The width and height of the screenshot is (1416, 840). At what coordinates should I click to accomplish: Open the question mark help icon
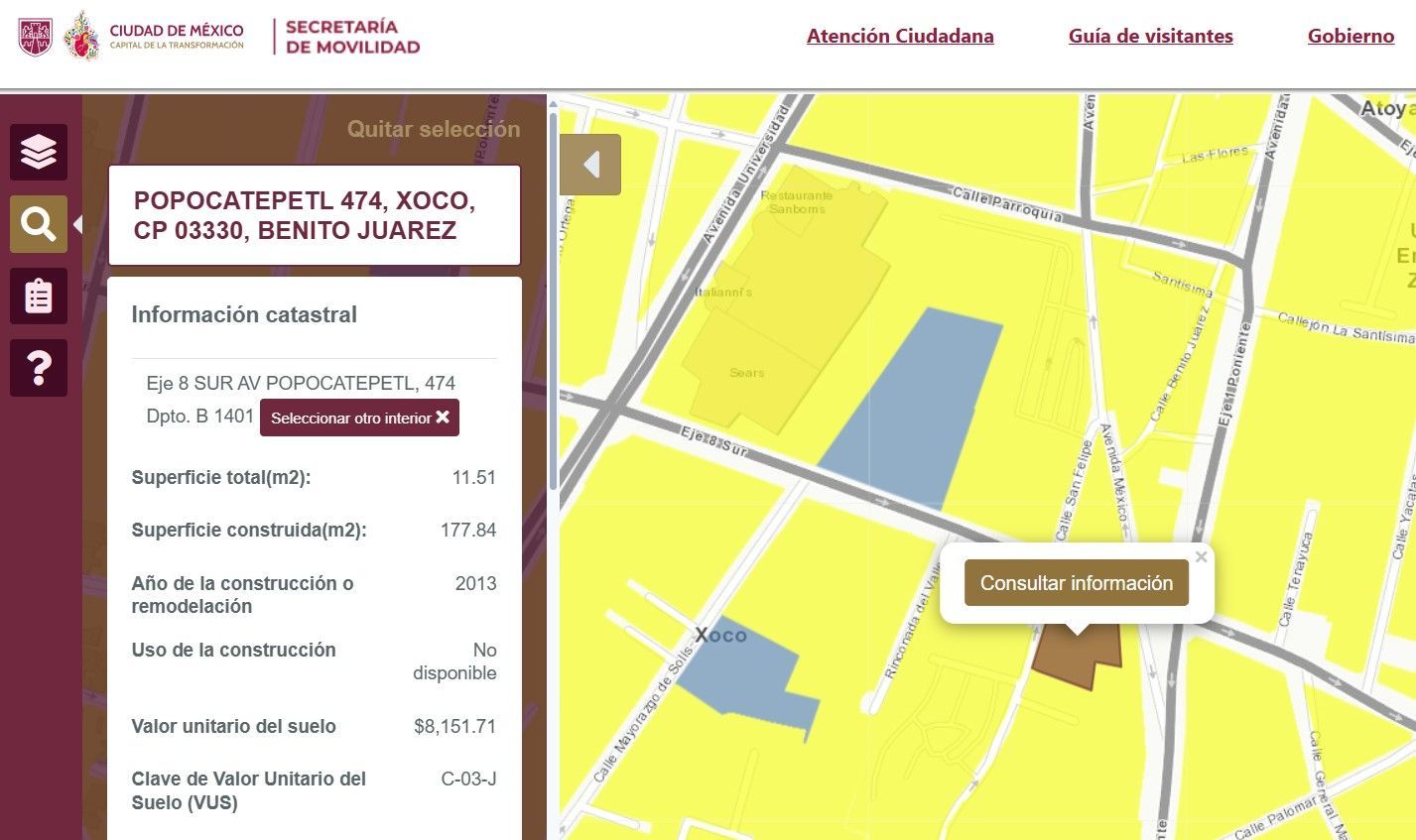tap(39, 368)
